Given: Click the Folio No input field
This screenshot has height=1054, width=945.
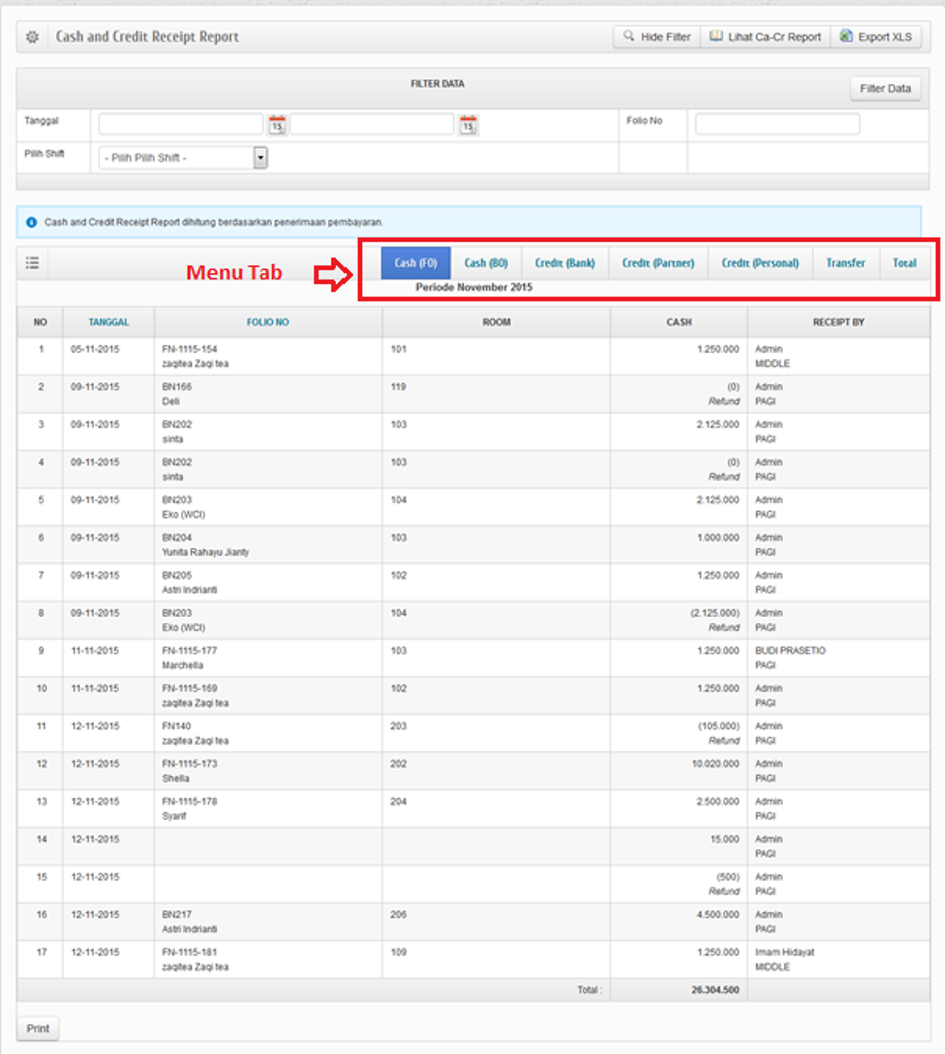Looking at the screenshot, I should (x=777, y=124).
